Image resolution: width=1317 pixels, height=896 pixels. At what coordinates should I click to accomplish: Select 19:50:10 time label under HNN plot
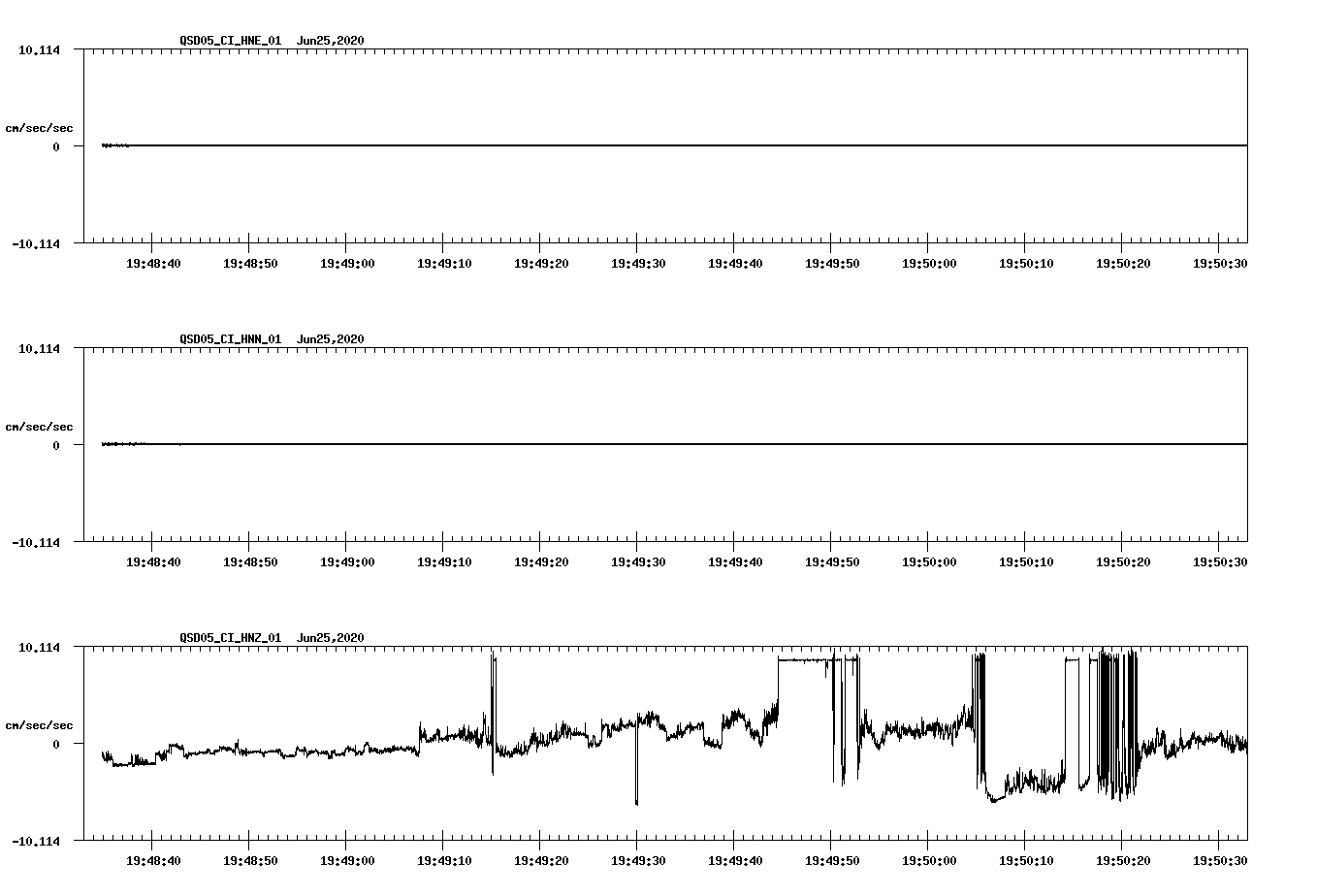1026,561
